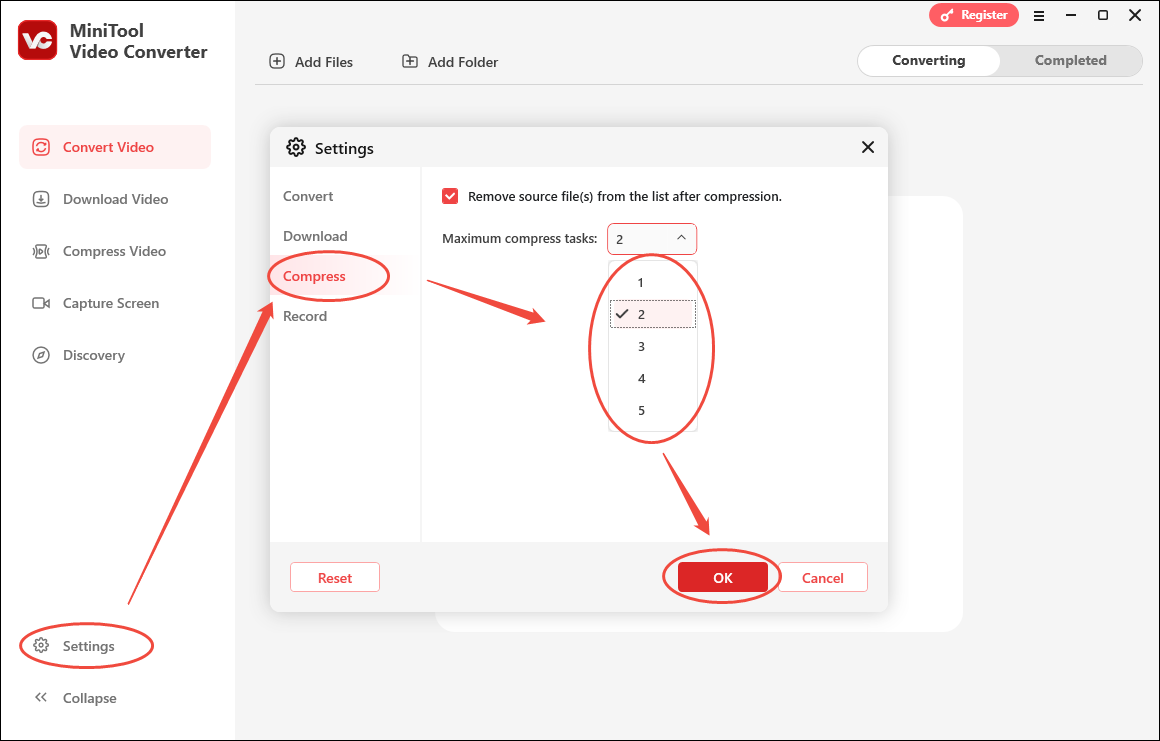Choose 3 from compress tasks list

pos(652,346)
